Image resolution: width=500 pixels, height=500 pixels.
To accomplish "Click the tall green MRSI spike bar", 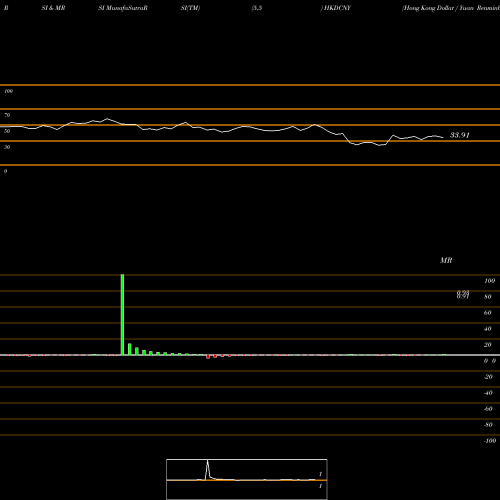I will coord(122,315).
